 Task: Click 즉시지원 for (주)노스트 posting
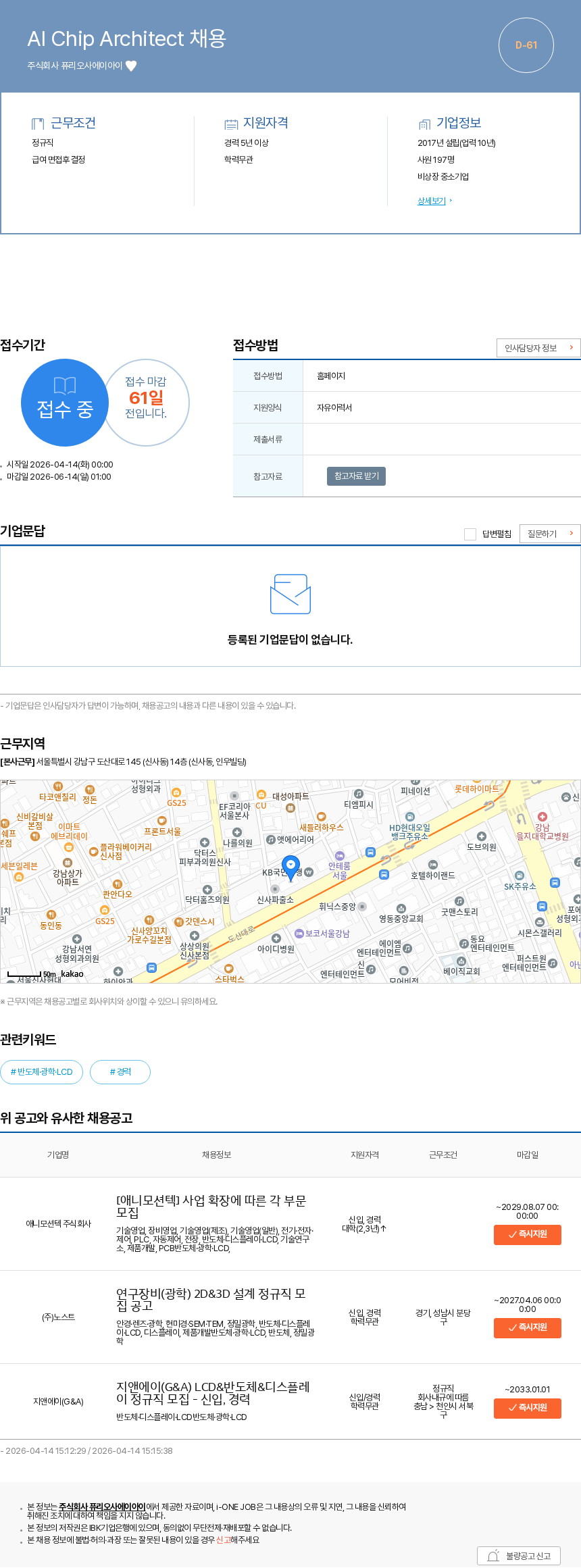pyautogui.click(x=528, y=1327)
